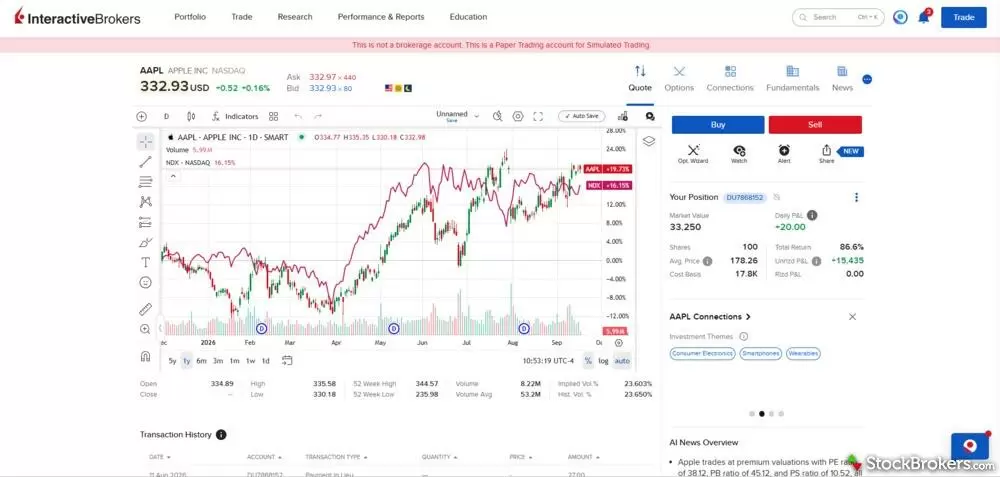
Task: Switch to the Fundamentals tab
Action: (x=793, y=79)
